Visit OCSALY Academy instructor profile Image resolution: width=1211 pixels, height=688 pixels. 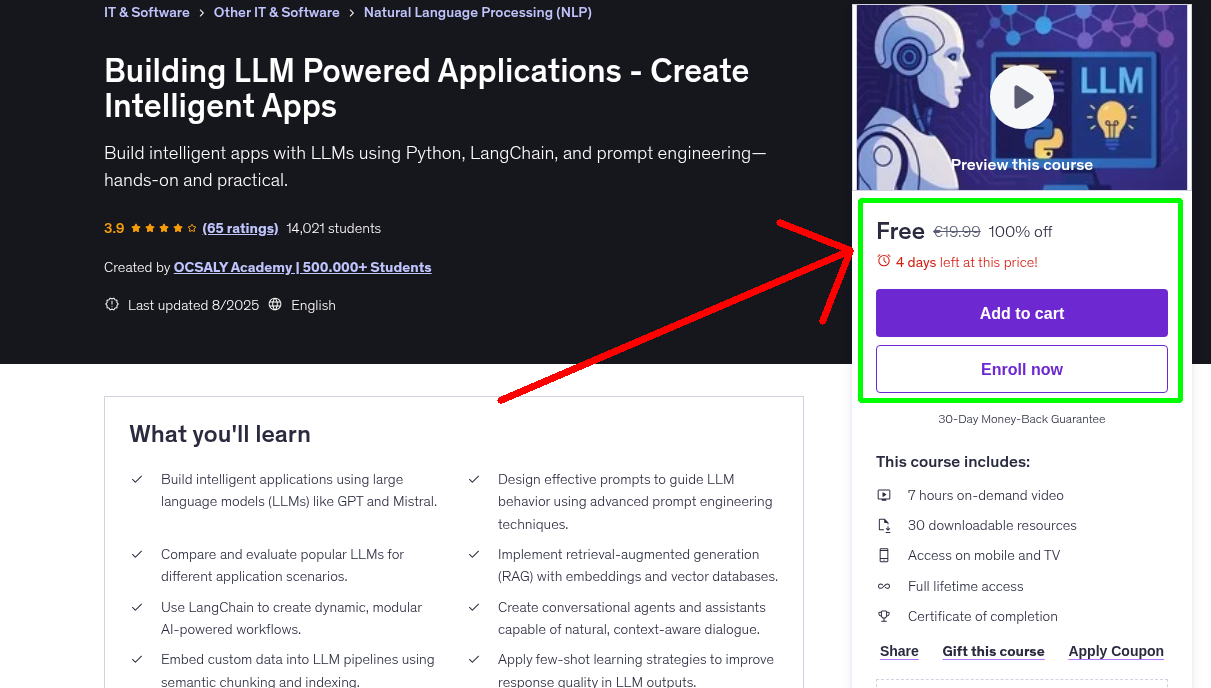pyautogui.click(x=302, y=267)
